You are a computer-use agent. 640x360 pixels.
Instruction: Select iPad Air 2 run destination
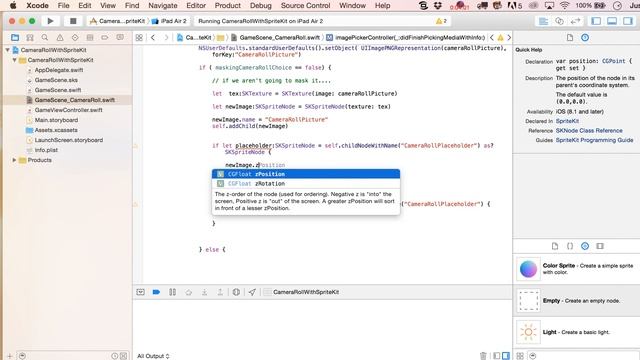tap(169, 21)
